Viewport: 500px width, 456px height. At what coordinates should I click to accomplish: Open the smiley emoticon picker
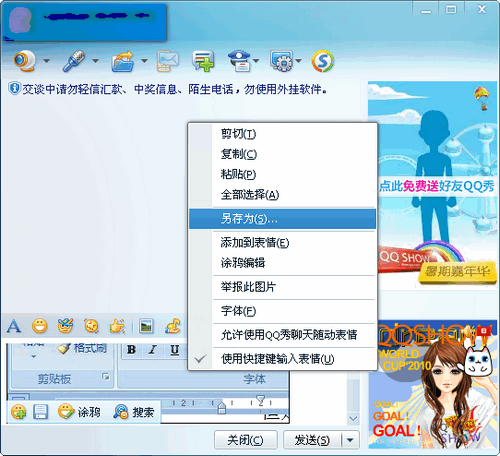40,326
